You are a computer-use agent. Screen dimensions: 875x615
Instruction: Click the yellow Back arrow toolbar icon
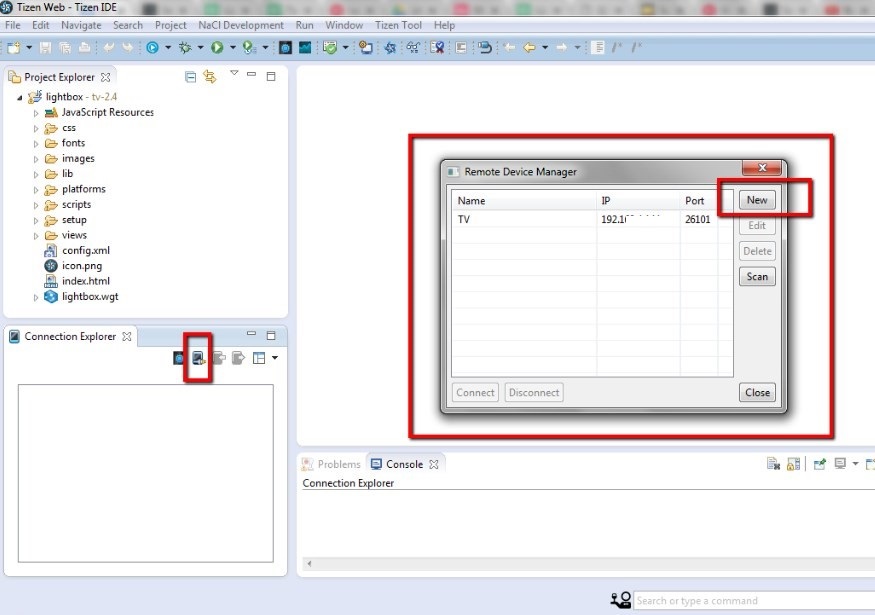tap(529, 47)
